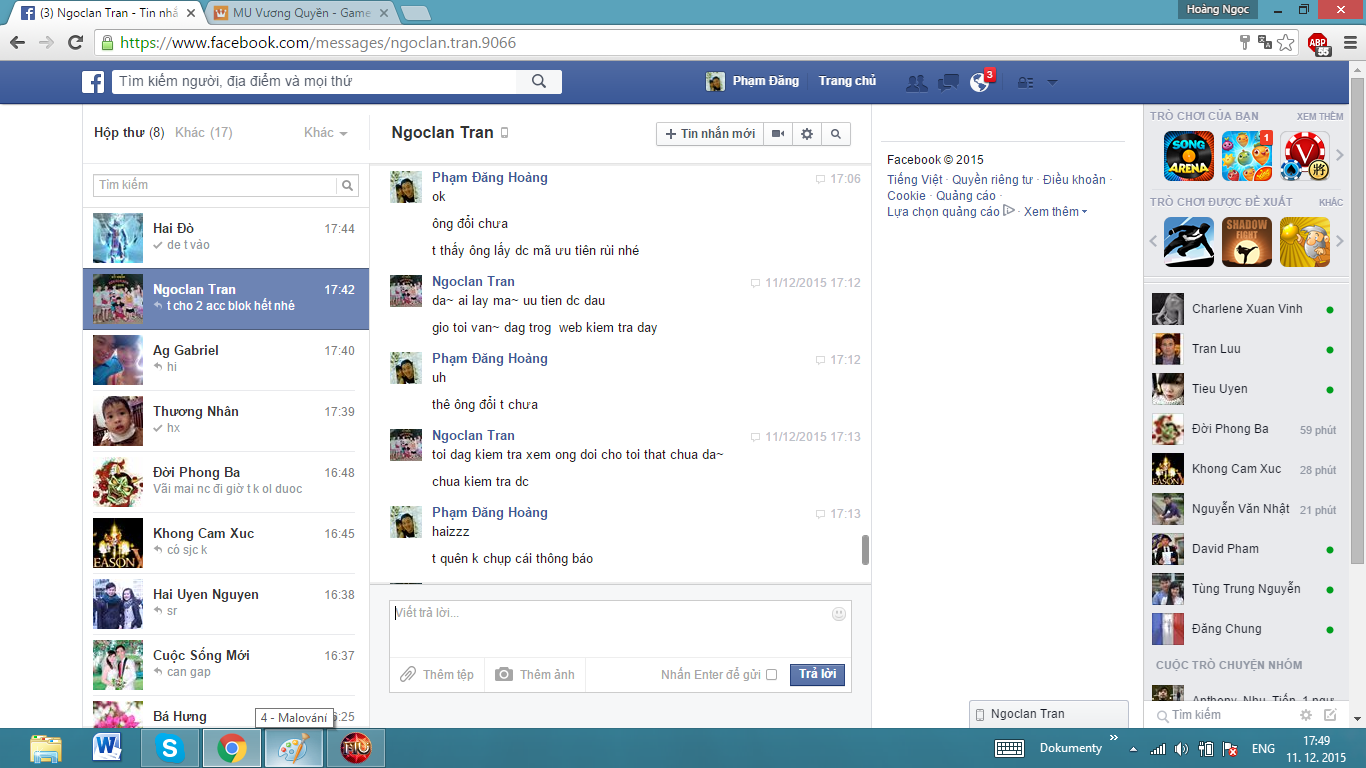Click the Song Arena game icon
This screenshot has height=768, width=1366.
[x=1189, y=156]
